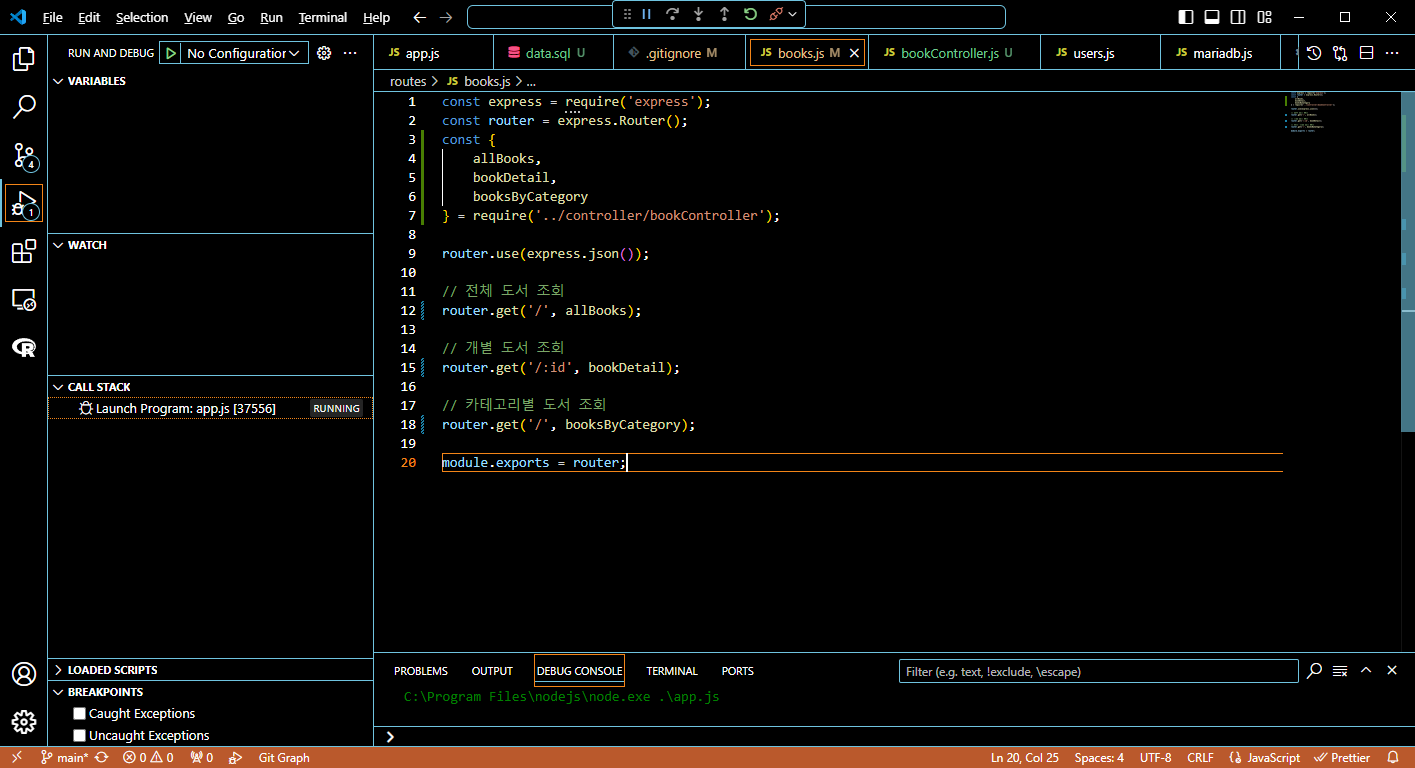Collapse the Variables section
The height and width of the screenshot is (768, 1415).
pyautogui.click(x=58, y=81)
